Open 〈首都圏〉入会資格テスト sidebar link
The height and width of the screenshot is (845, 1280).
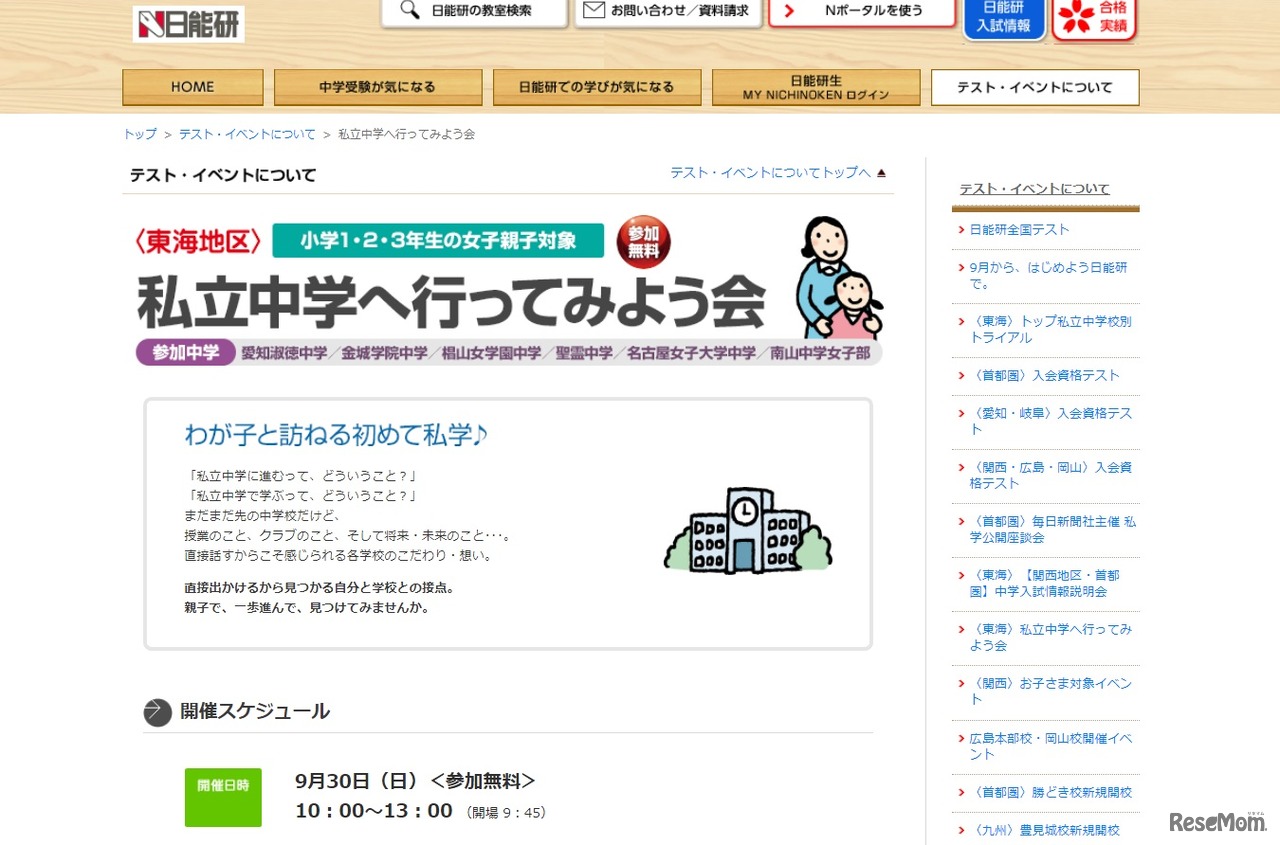1044,376
